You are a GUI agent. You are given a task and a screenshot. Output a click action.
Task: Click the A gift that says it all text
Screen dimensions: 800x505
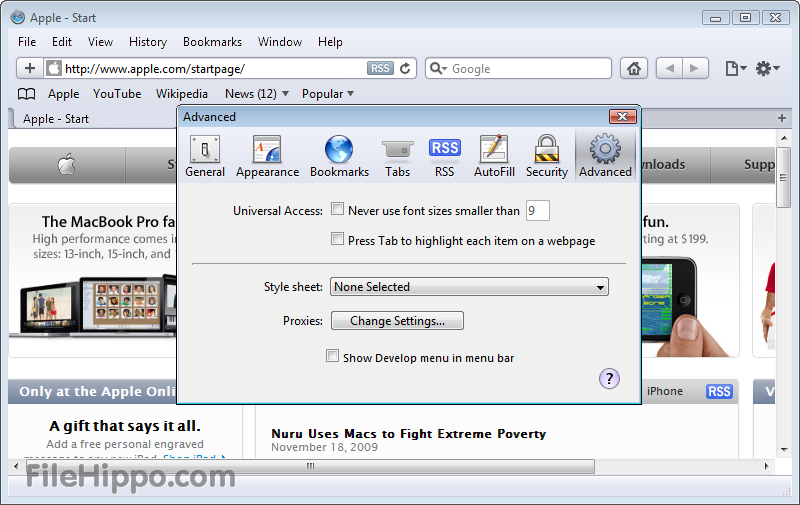click(x=125, y=426)
